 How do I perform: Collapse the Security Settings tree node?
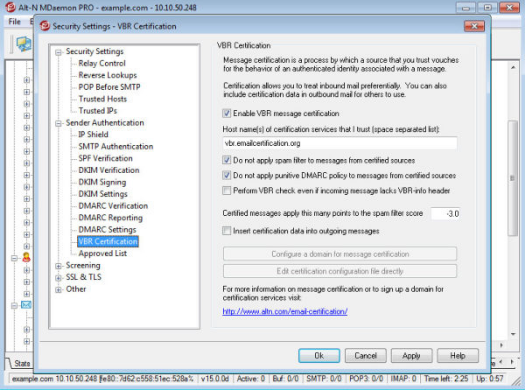click(58, 52)
